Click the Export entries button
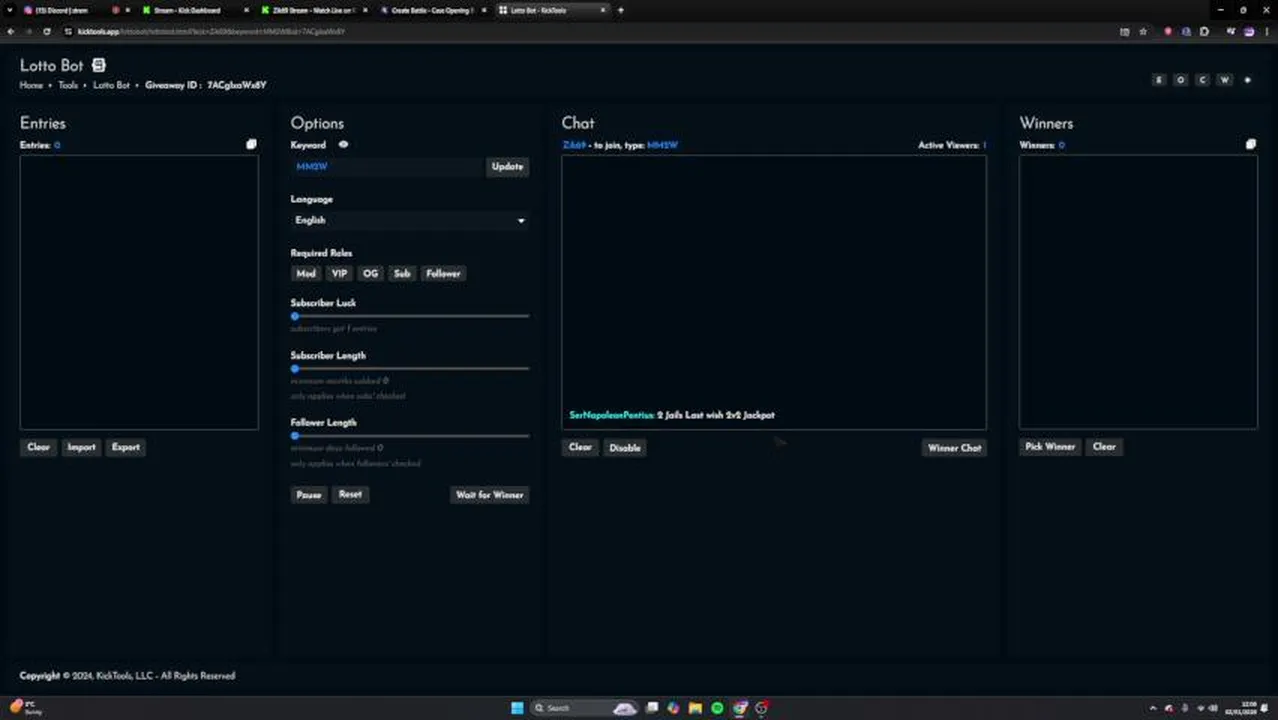Screen dimensions: 1278x720 tap(126, 447)
